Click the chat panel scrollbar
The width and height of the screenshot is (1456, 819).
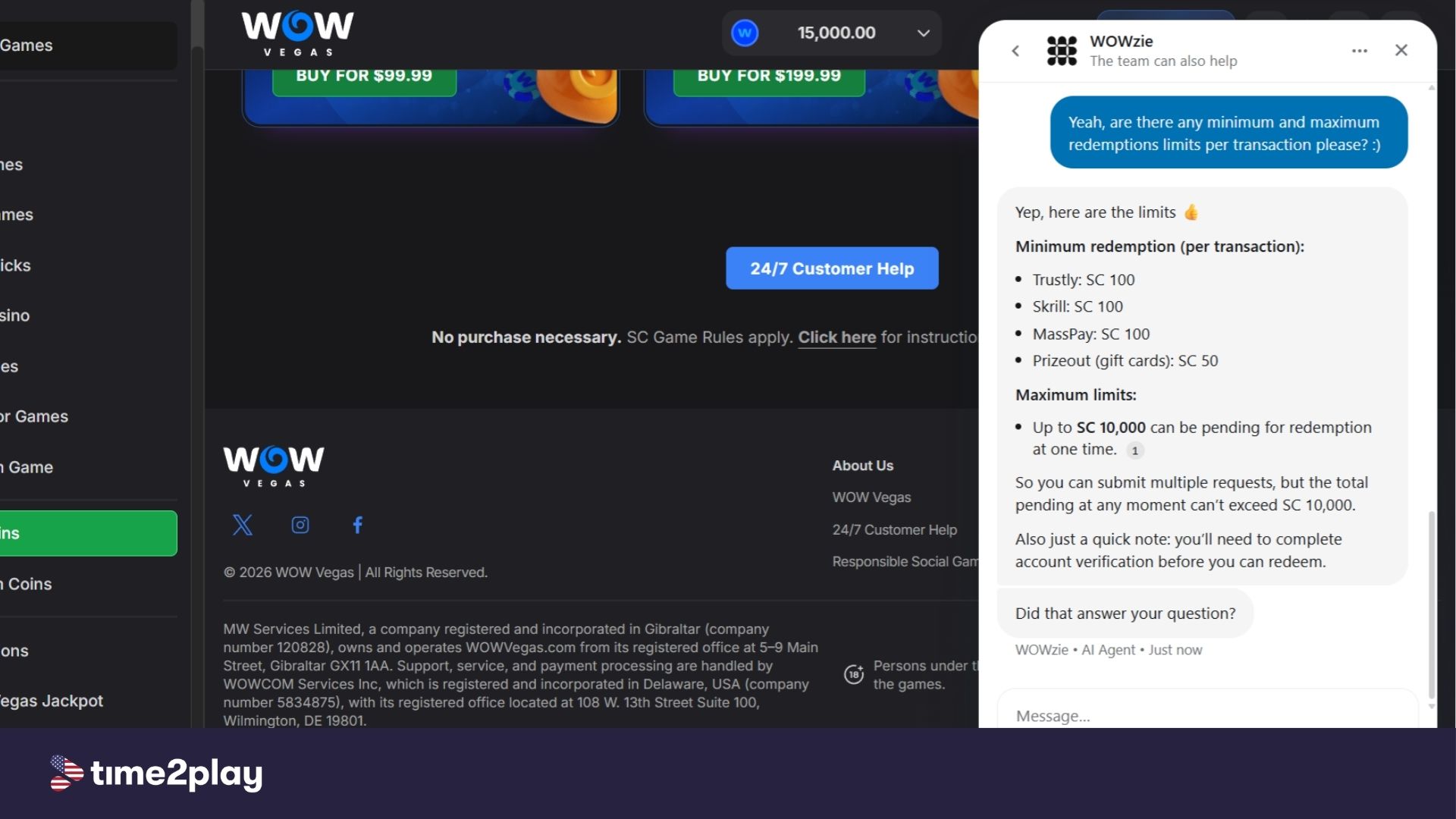pyautogui.click(x=1431, y=603)
